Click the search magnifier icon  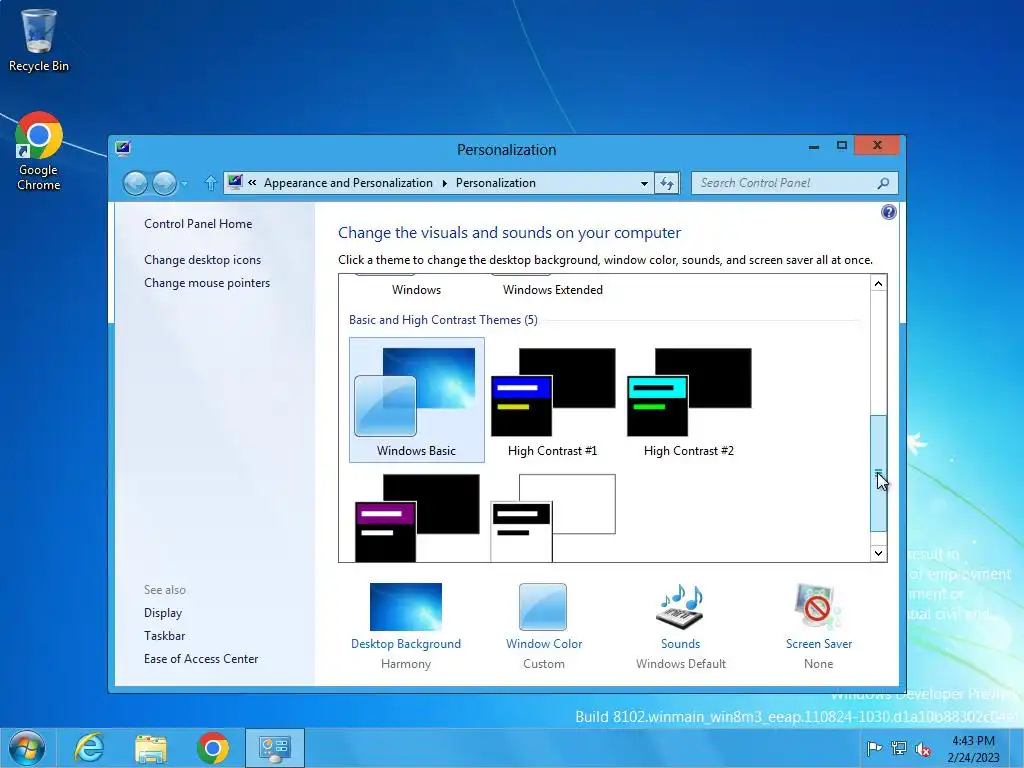point(883,184)
